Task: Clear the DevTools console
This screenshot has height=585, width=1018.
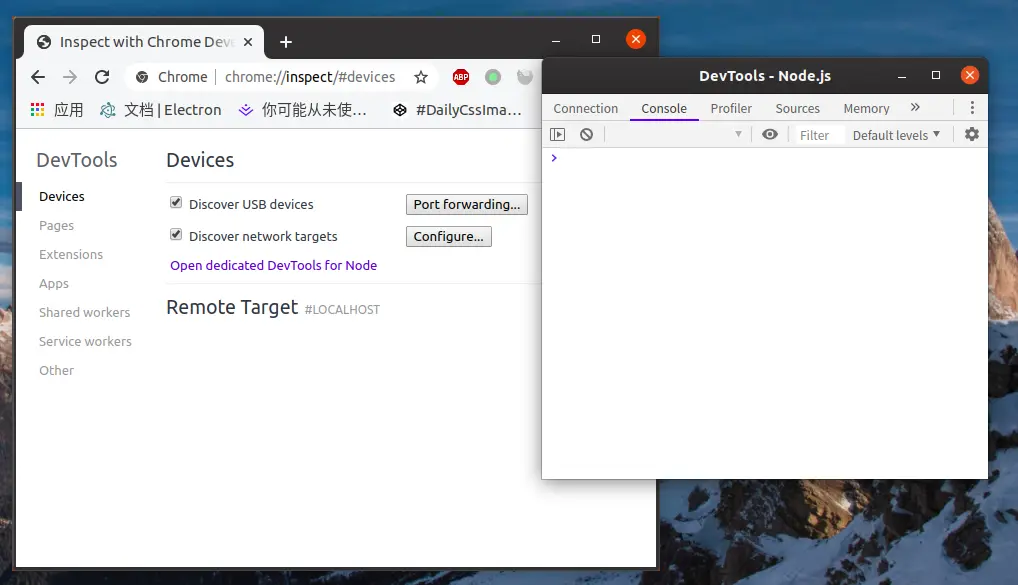Action: pyautogui.click(x=586, y=134)
